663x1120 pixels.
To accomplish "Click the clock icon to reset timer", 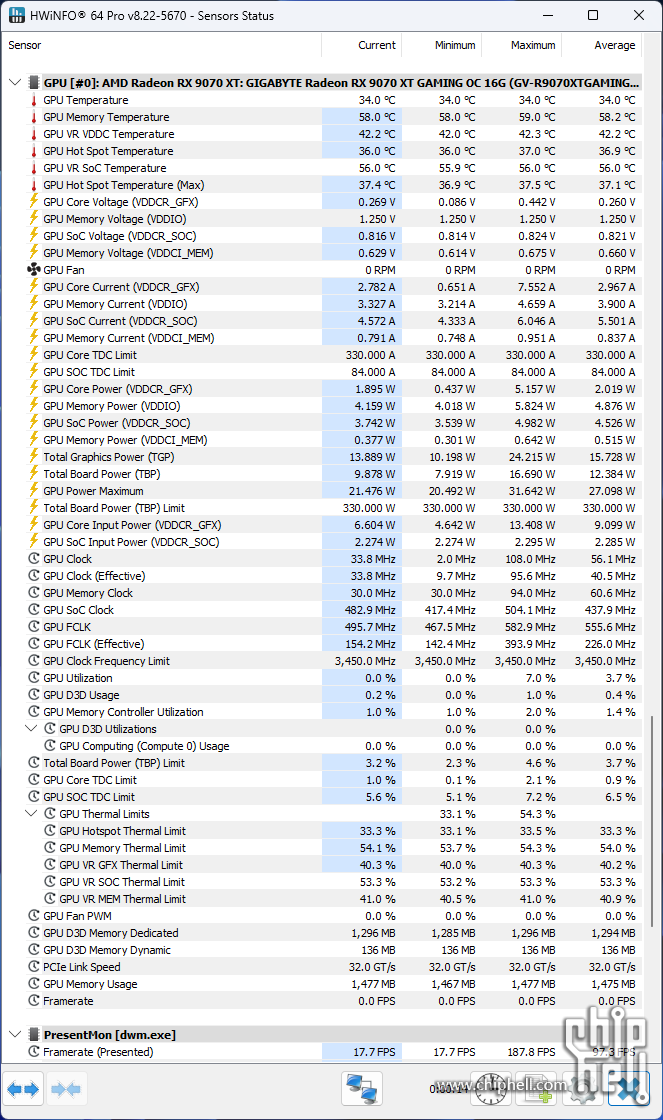I will click(492, 1089).
